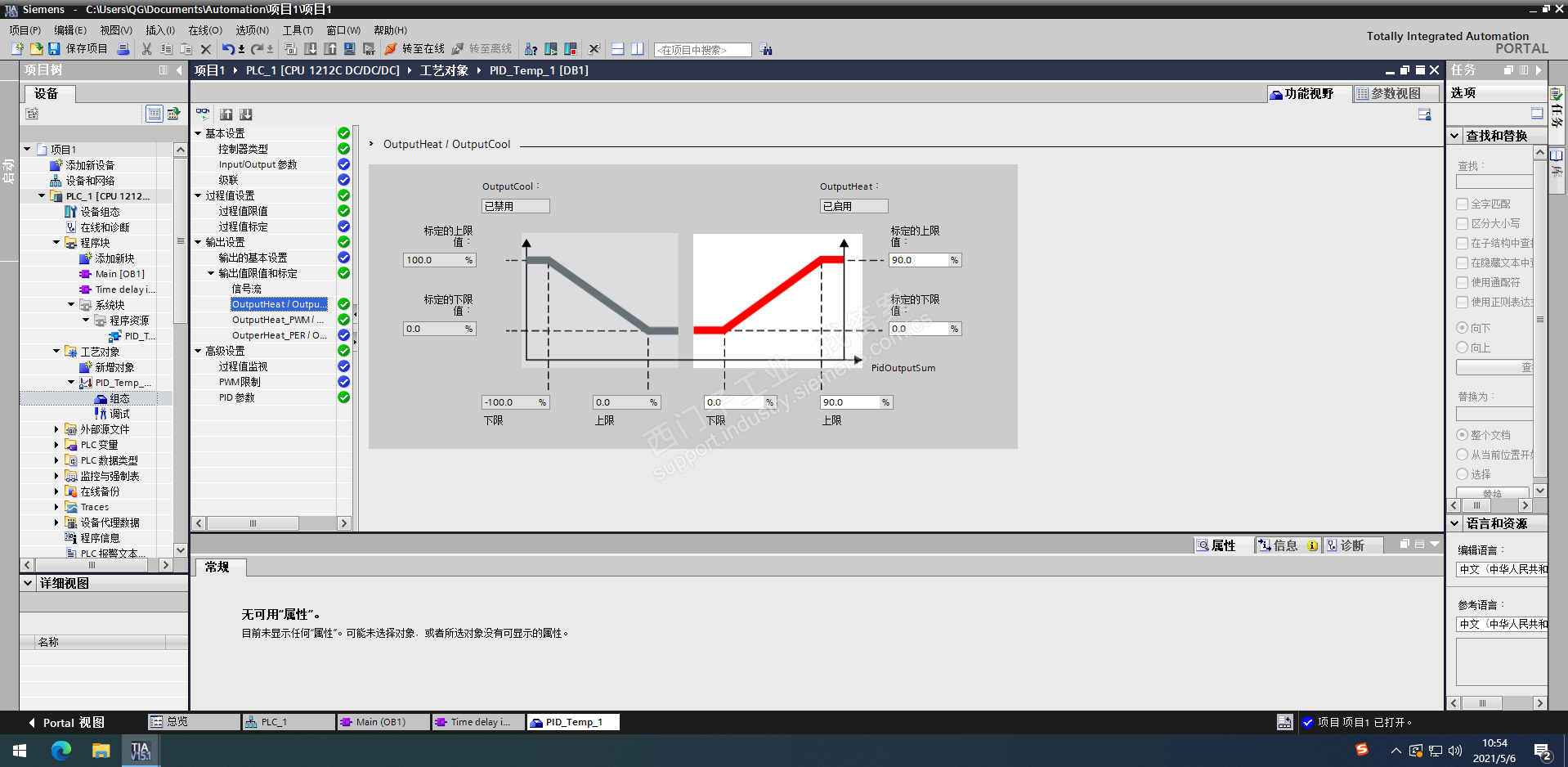
Task: Open Microsoft Edge from taskbar
Action: click(x=61, y=750)
